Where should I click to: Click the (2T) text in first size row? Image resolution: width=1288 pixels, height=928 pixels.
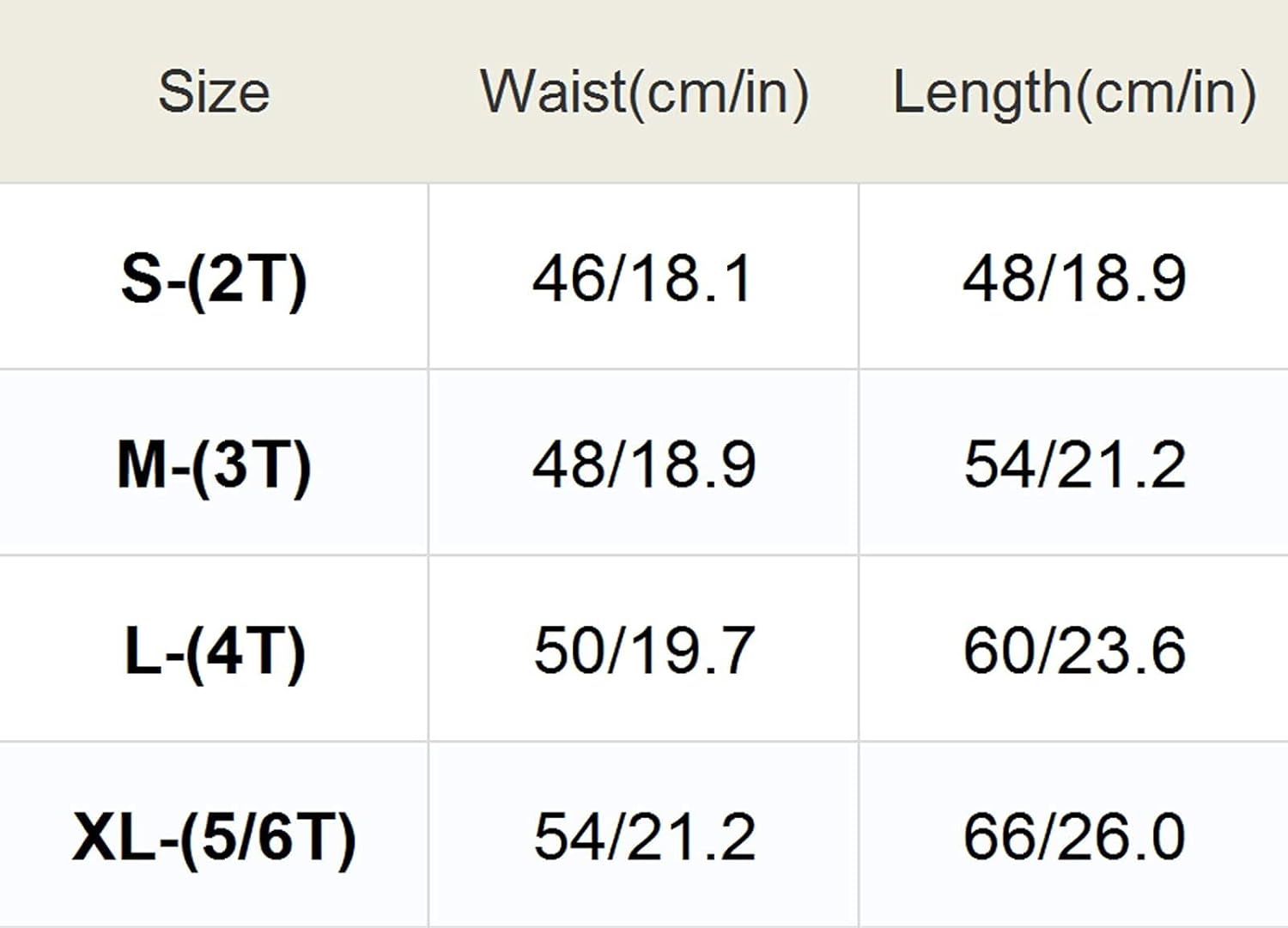pyautogui.click(x=246, y=280)
